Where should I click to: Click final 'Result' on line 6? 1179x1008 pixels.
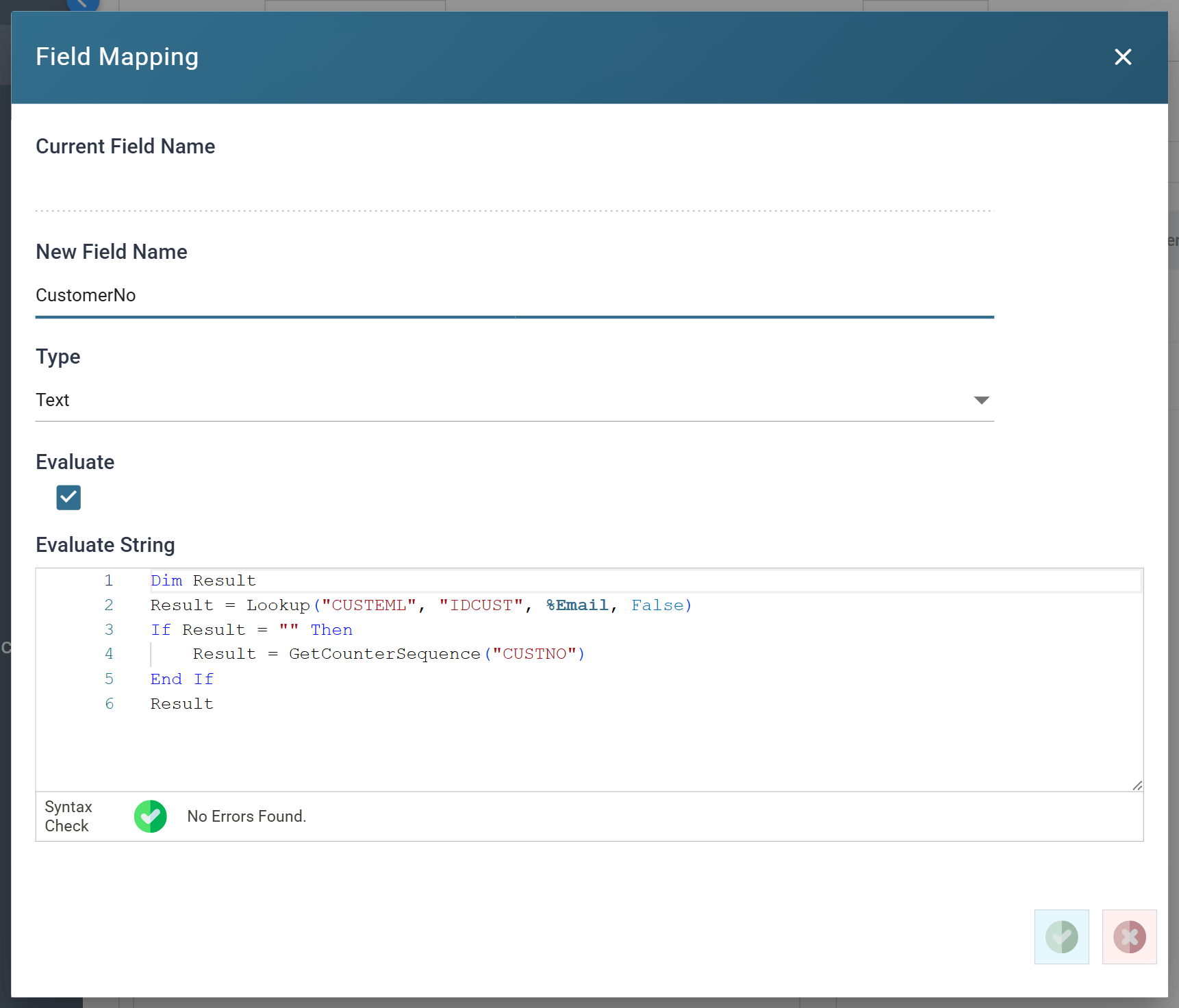coord(182,704)
